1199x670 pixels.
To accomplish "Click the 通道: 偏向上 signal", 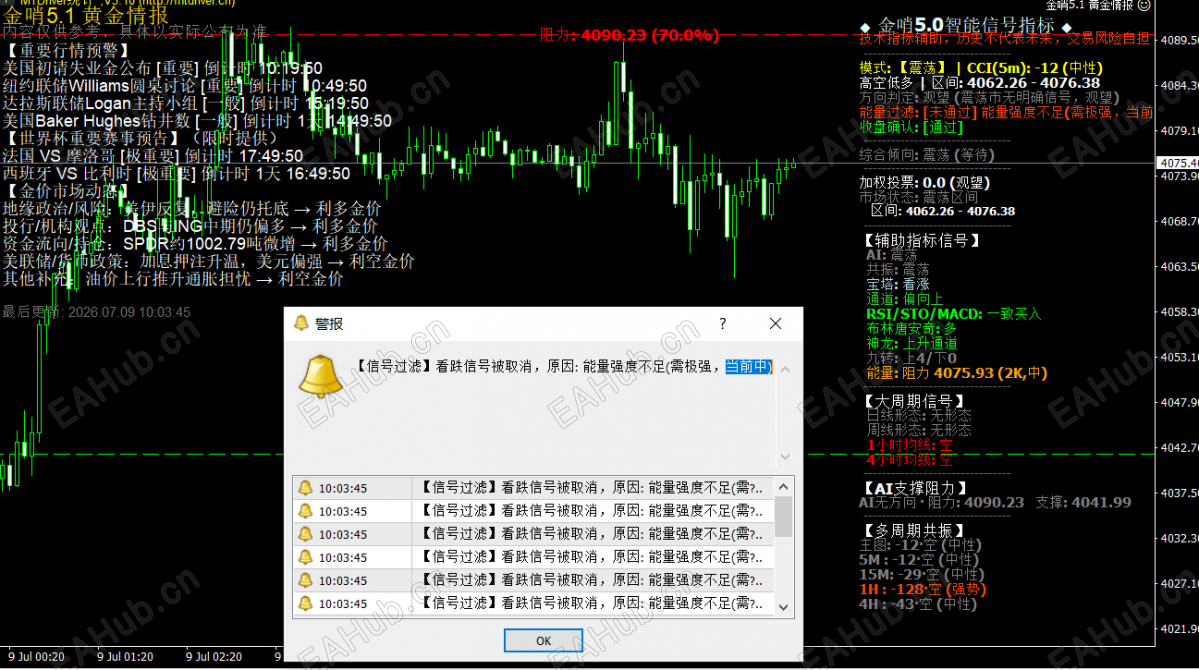I will [905, 299].
